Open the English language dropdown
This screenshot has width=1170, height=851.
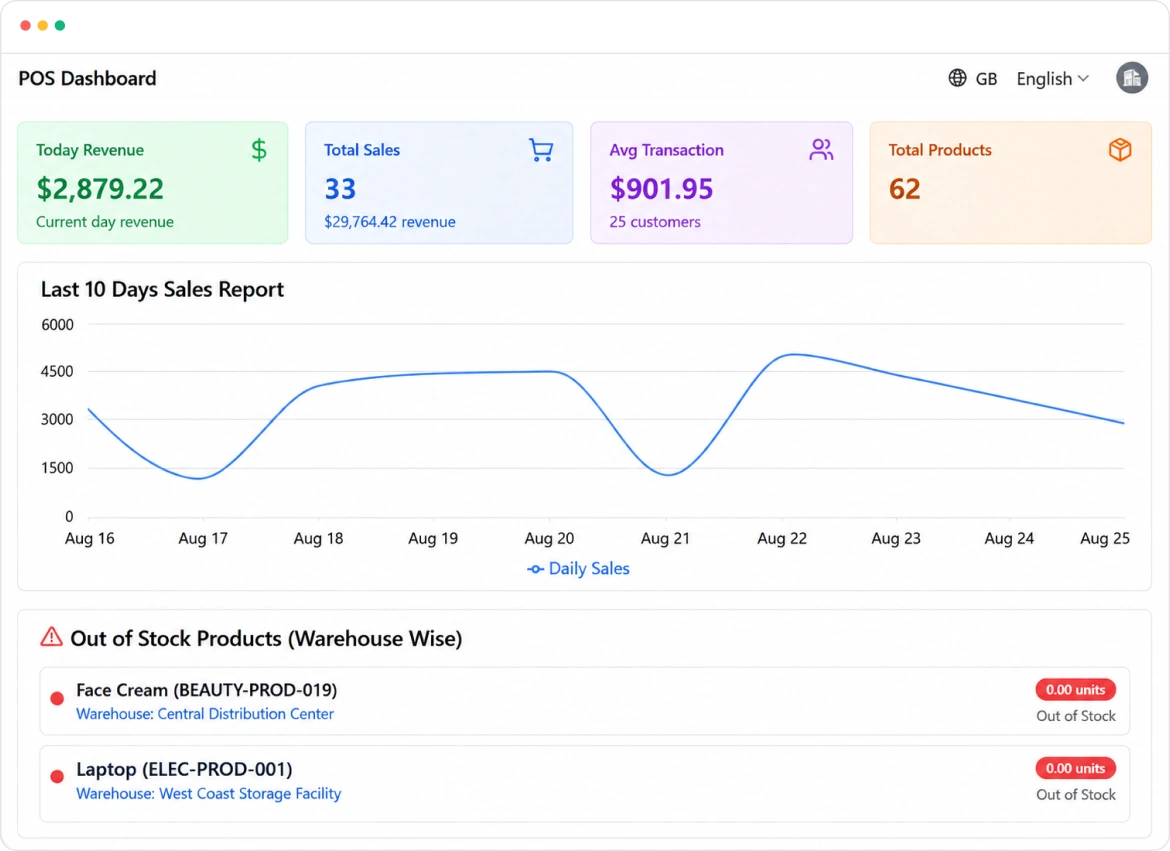1052,78
